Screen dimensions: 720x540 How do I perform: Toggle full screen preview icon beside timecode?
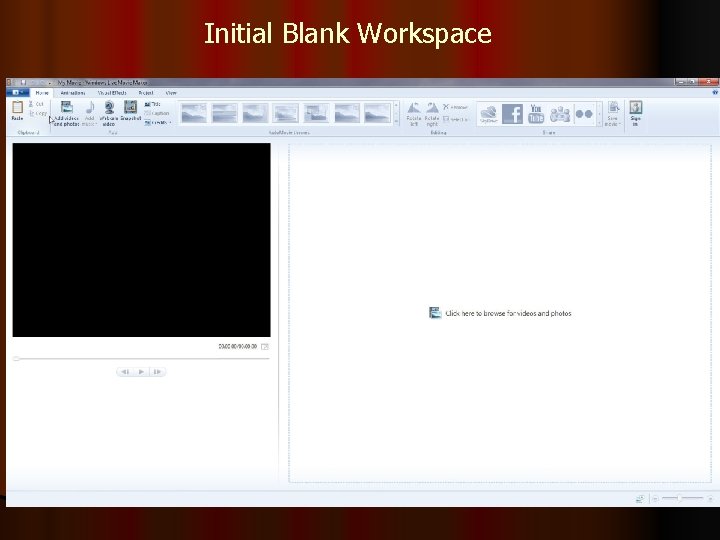[265, 347]
